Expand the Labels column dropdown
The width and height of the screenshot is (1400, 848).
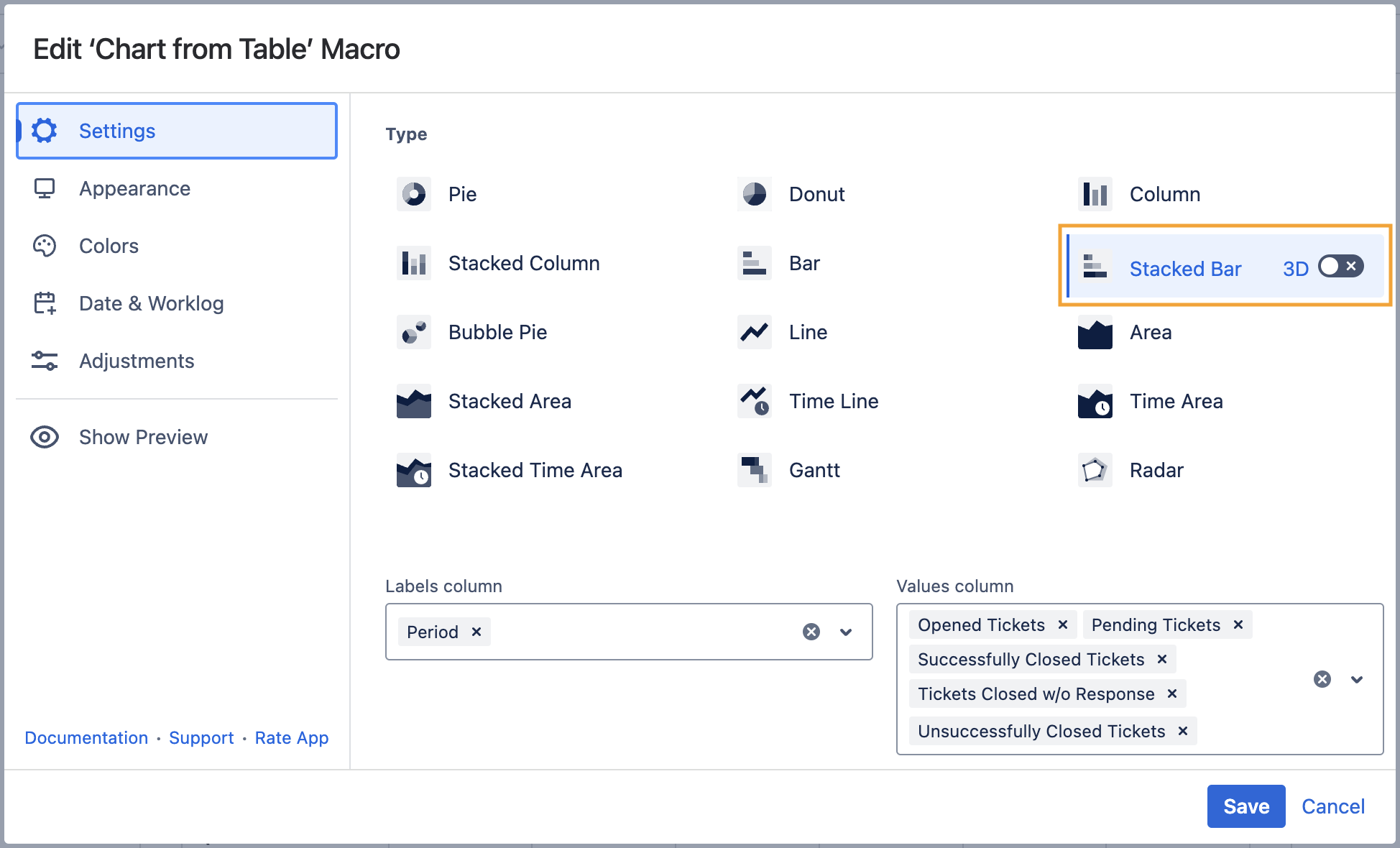click(846, 632)
